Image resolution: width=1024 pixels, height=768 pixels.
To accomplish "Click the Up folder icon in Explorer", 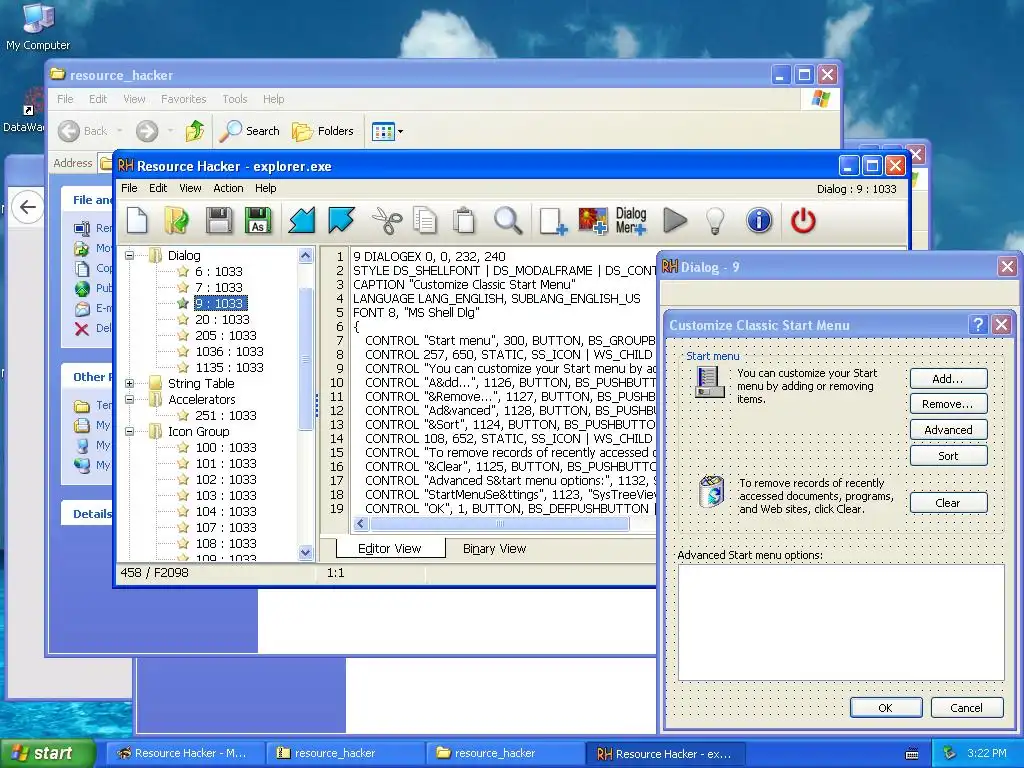I will (195, 131).
